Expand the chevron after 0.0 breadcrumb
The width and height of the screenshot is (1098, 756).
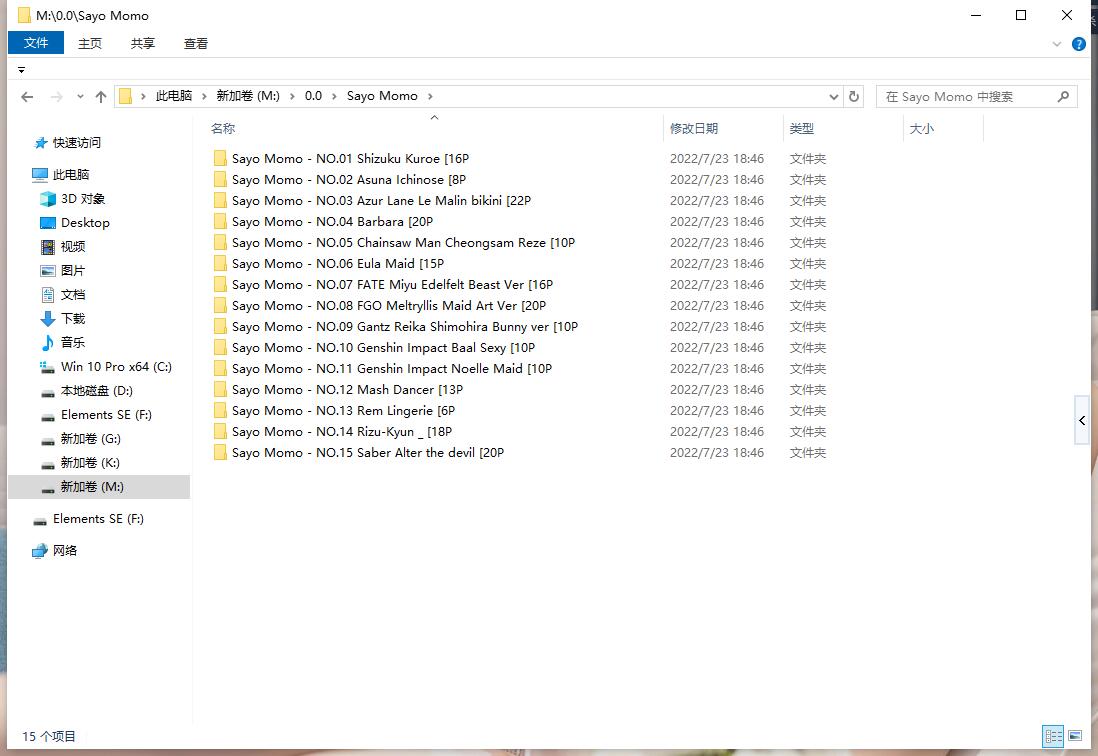click(334, 97)
